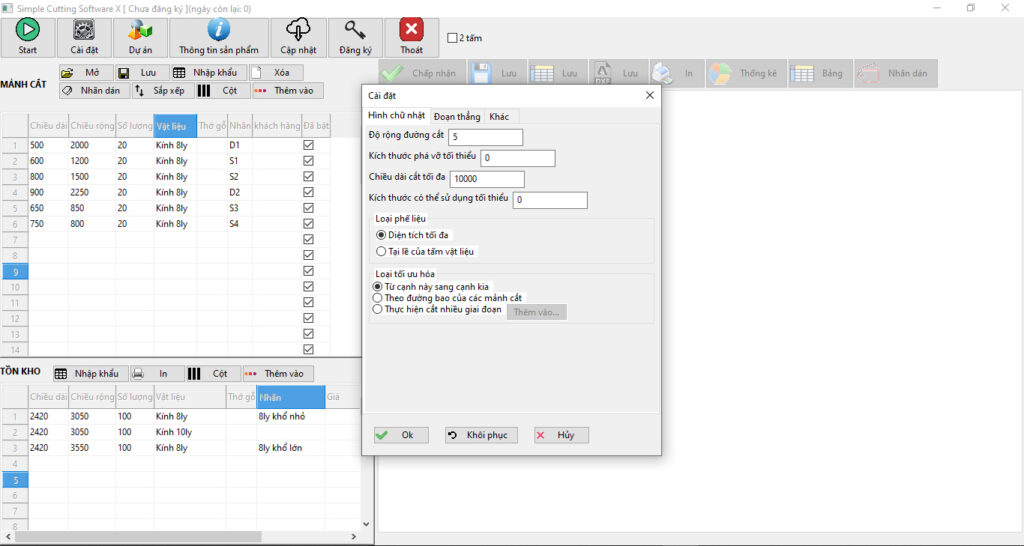Click the Thống kê pie chart button
Viewport: 1024px width, 546px height.
tap(746, 73)
